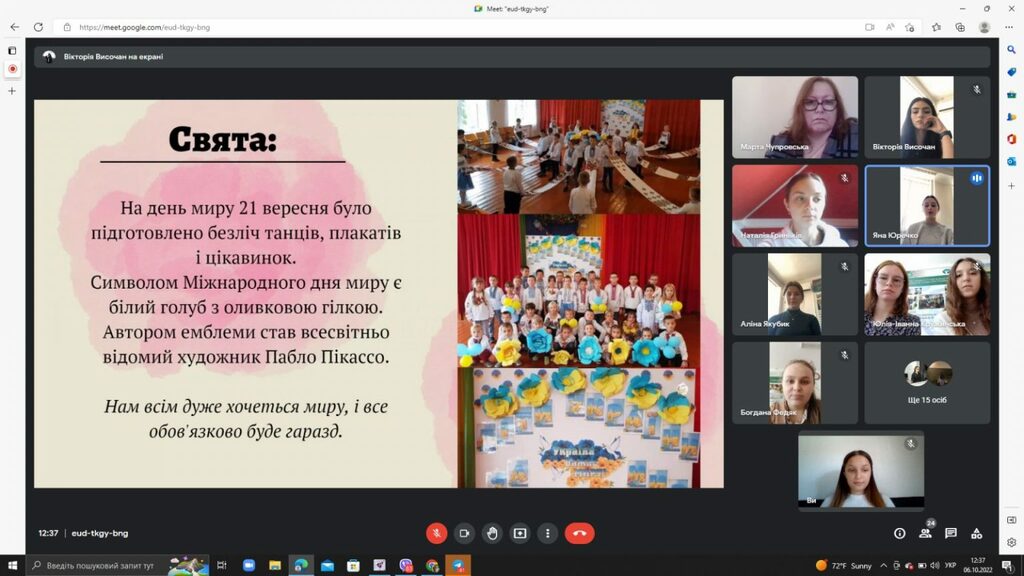This screenshot has height=576, width=1024.
Task: Unmute the microphone in Meet controls
Action: 436,534
